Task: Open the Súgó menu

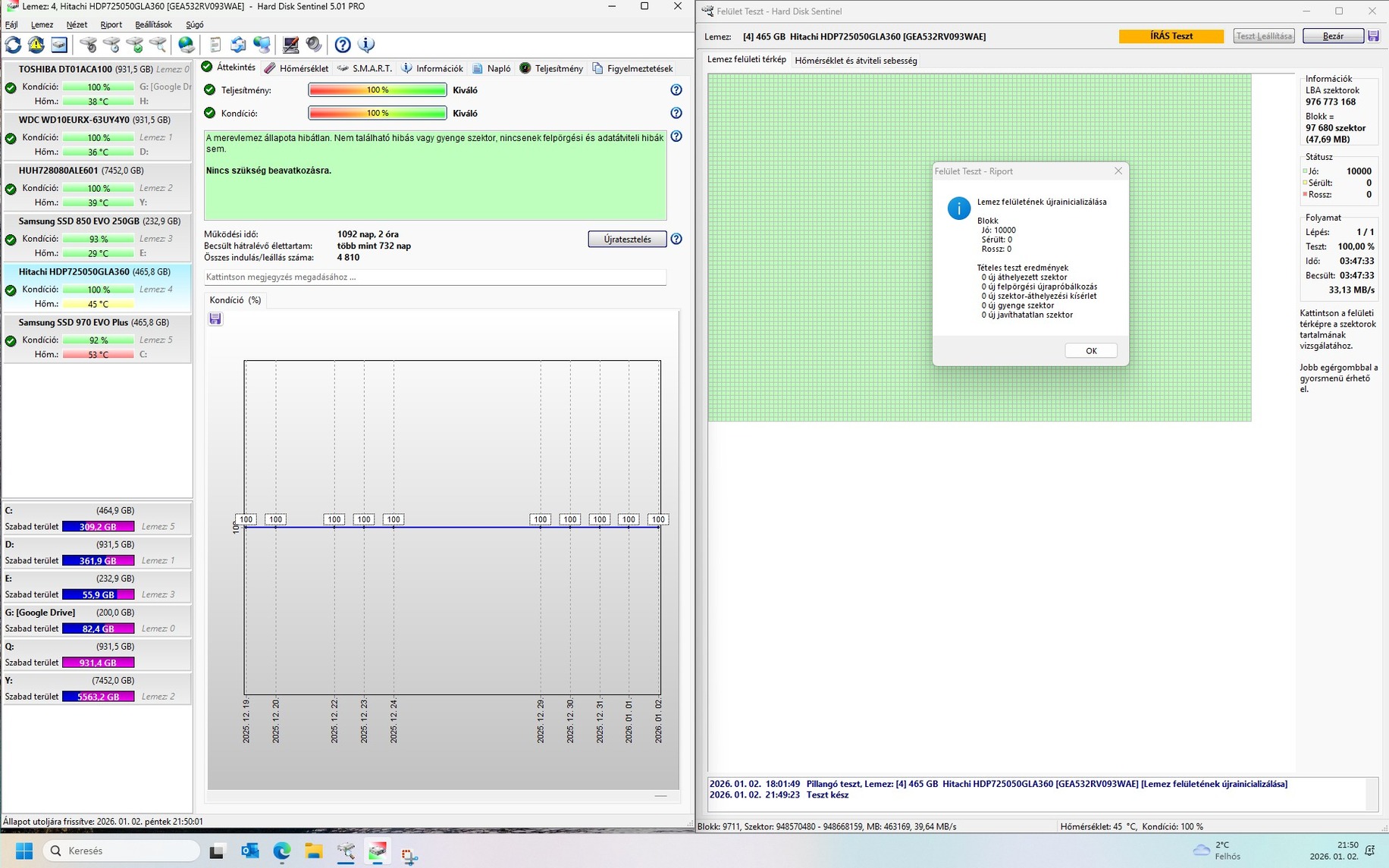Action: pyautogui.click(x=195, y=25)
